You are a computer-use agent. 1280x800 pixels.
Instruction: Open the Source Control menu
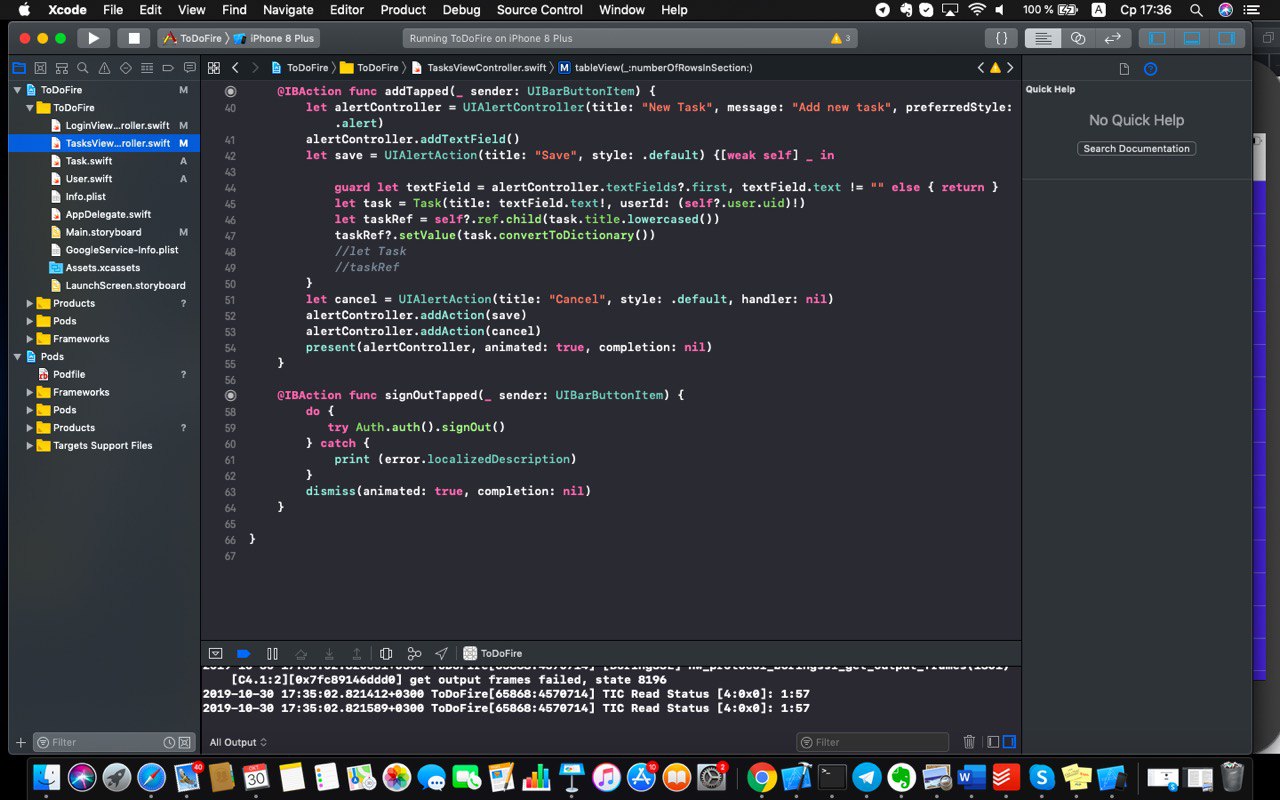pos(539,10)
